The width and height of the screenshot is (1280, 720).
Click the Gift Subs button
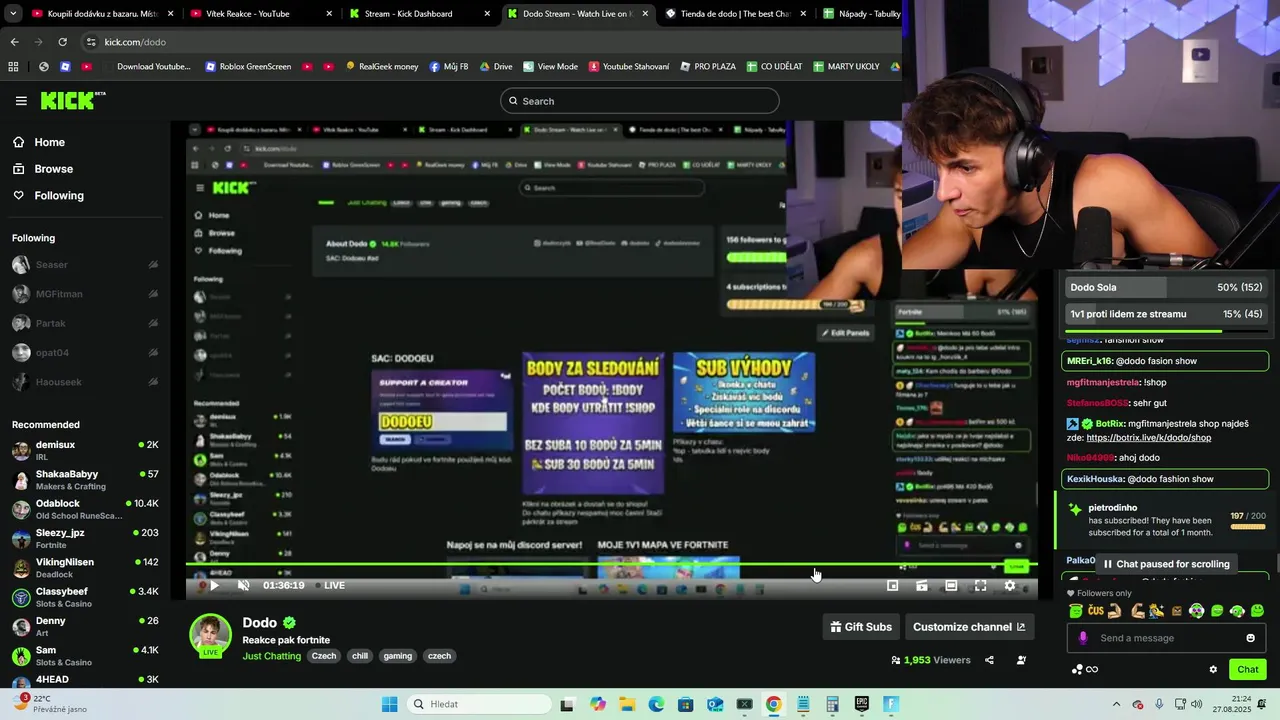tap(861, 627)
